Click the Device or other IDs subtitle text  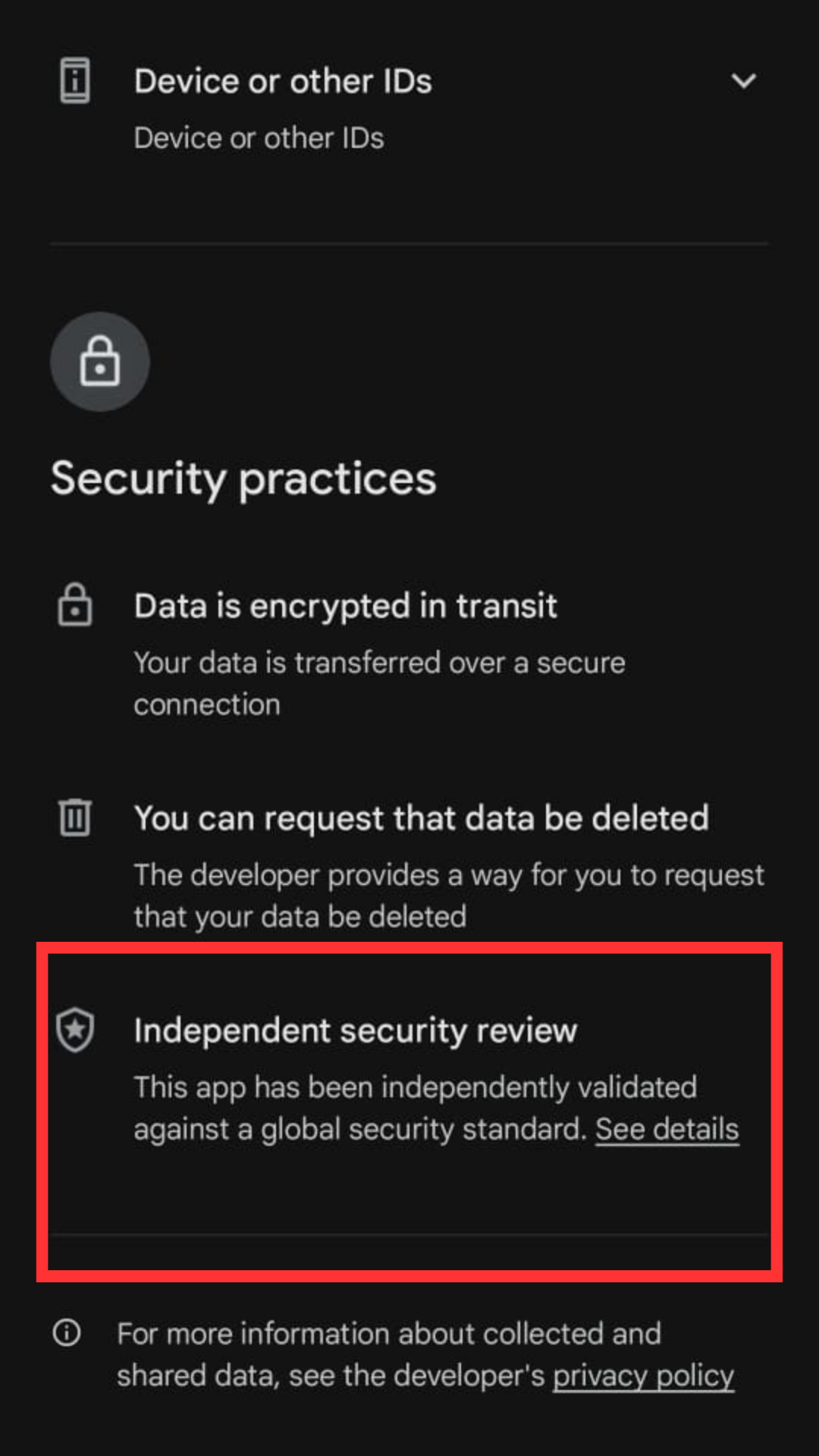click(x=259, y=138)
